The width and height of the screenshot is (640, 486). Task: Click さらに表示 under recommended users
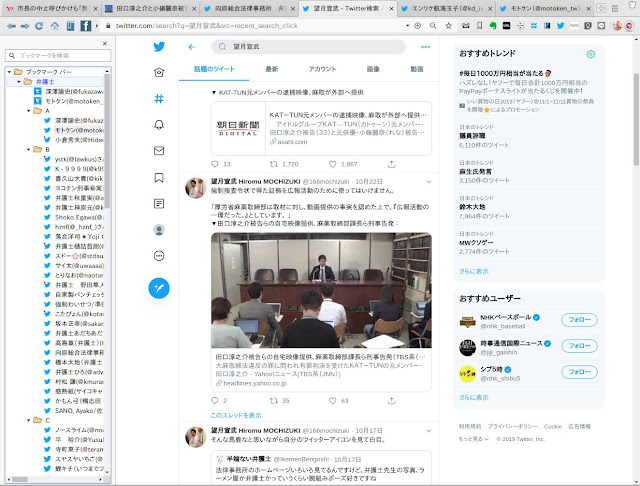pyautogui.click(x=473, y=397)
